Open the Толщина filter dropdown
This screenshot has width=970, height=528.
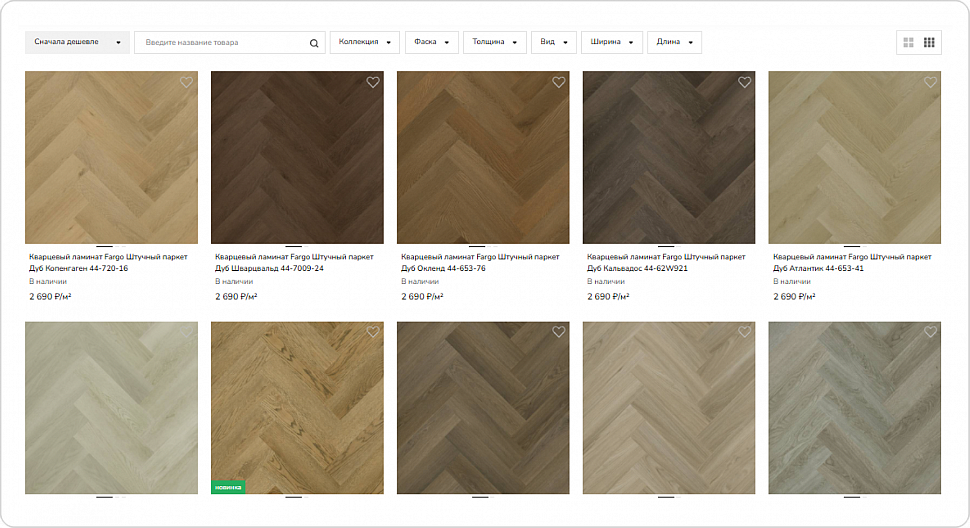[494, 42]
